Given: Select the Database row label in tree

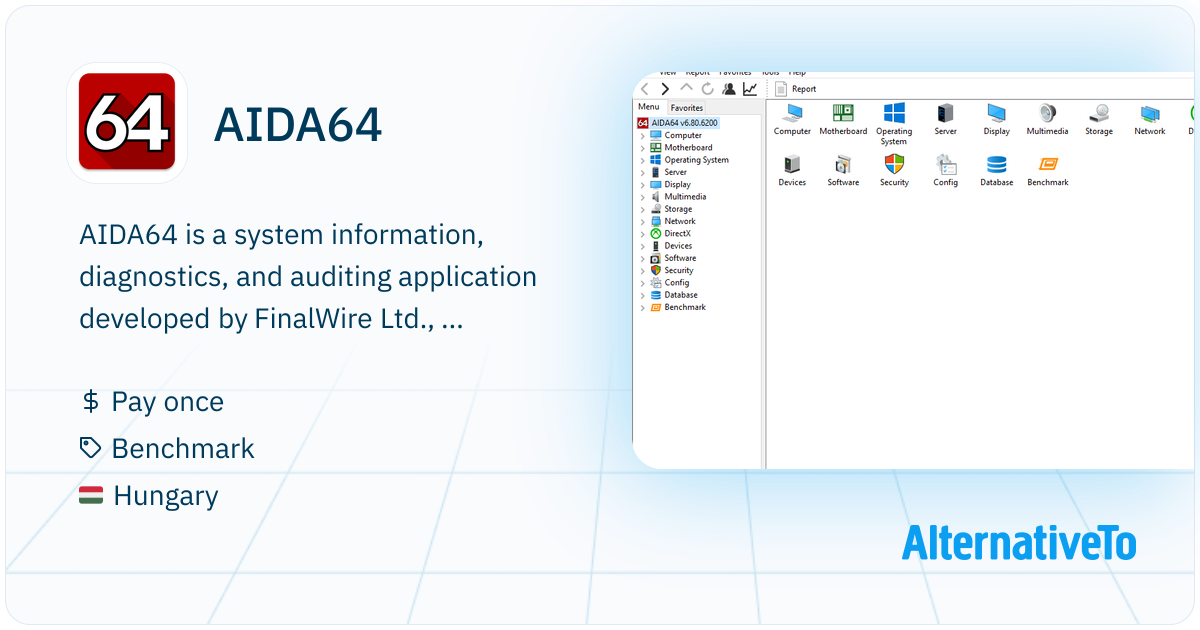Looking at the screenshot, I should pos(681,295).
